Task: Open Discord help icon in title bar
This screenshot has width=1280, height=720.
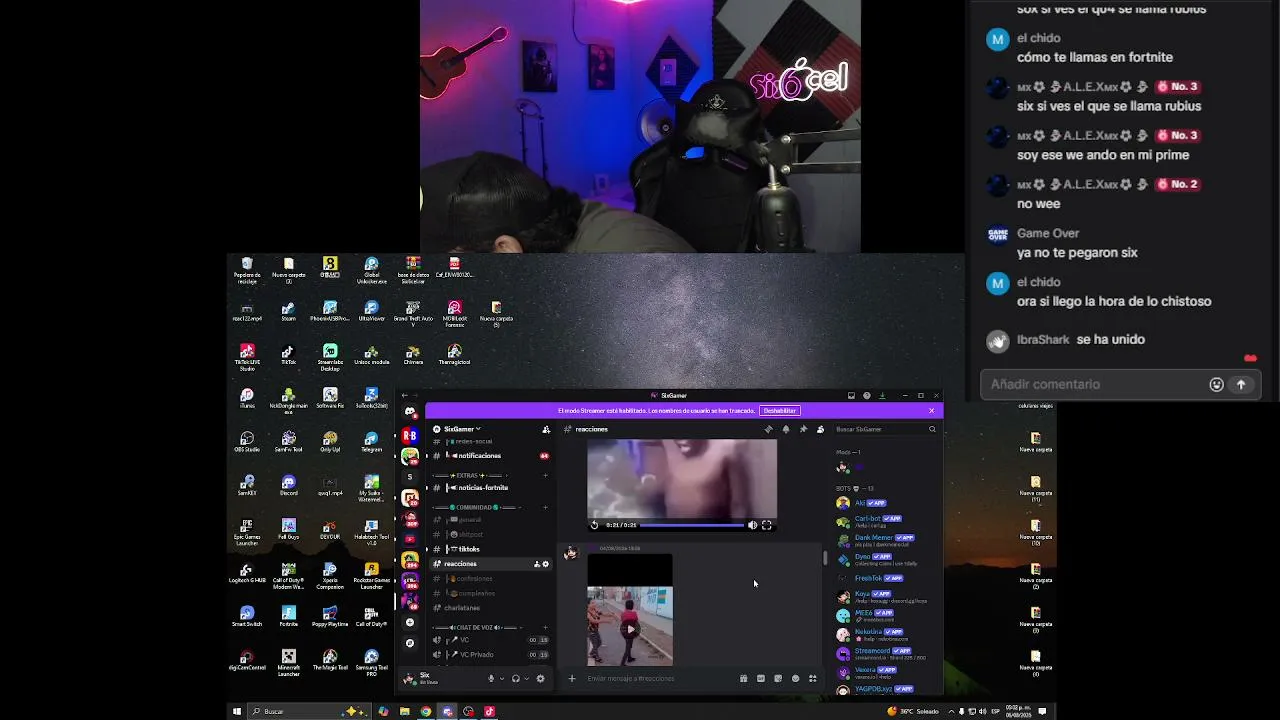Action: 867,395
